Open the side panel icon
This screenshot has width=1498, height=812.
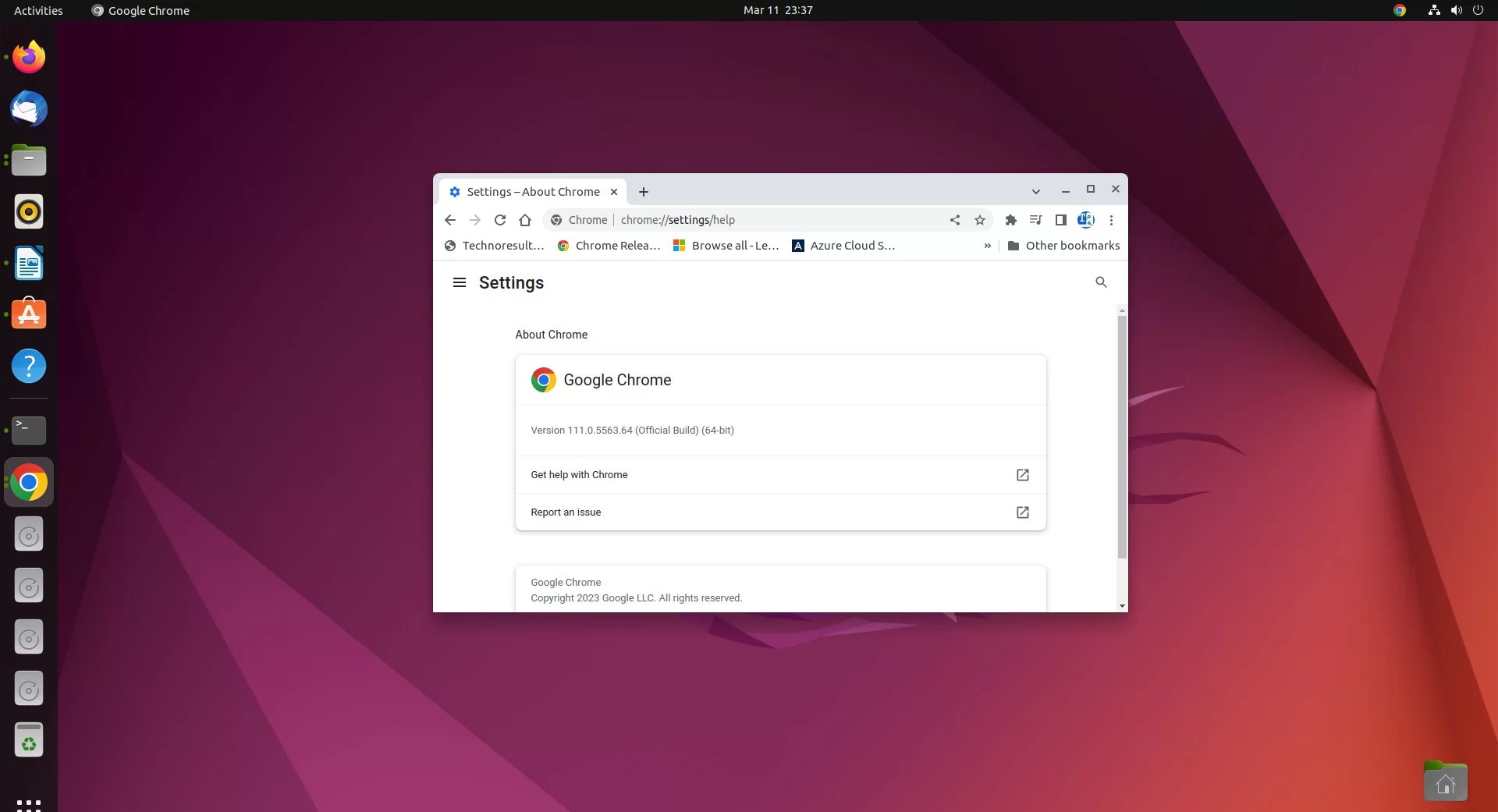[1061, 220]
